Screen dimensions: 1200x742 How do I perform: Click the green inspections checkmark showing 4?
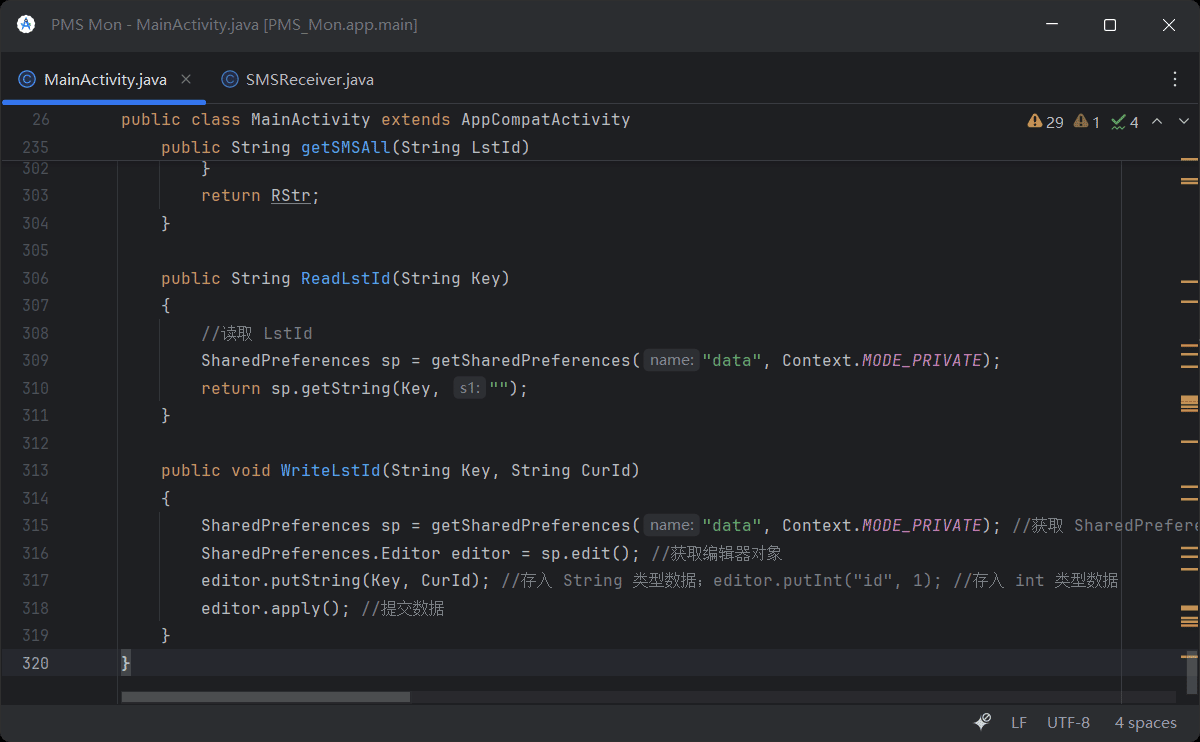(1124, 120)
